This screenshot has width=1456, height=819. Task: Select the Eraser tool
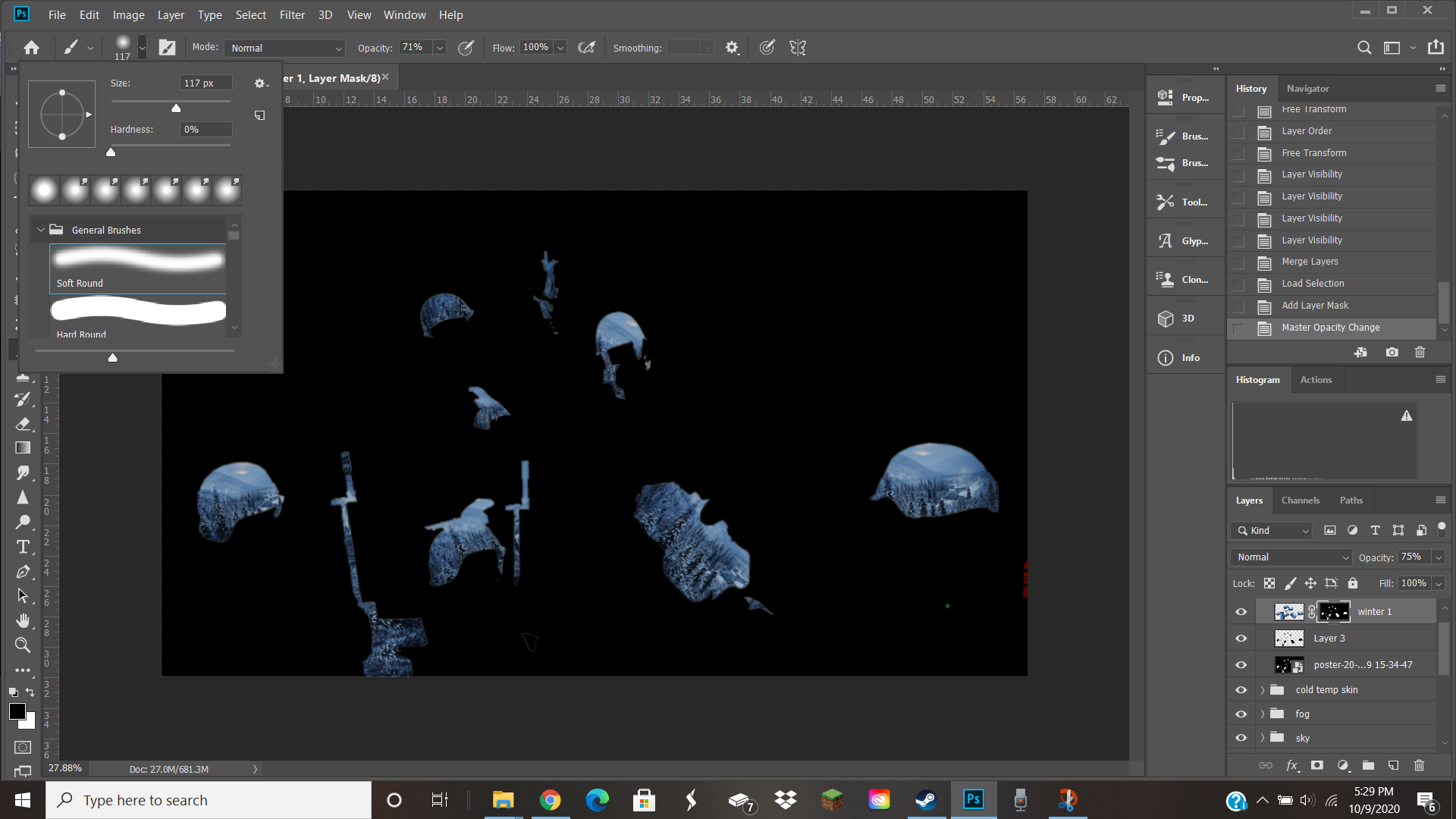coord(23,423)
